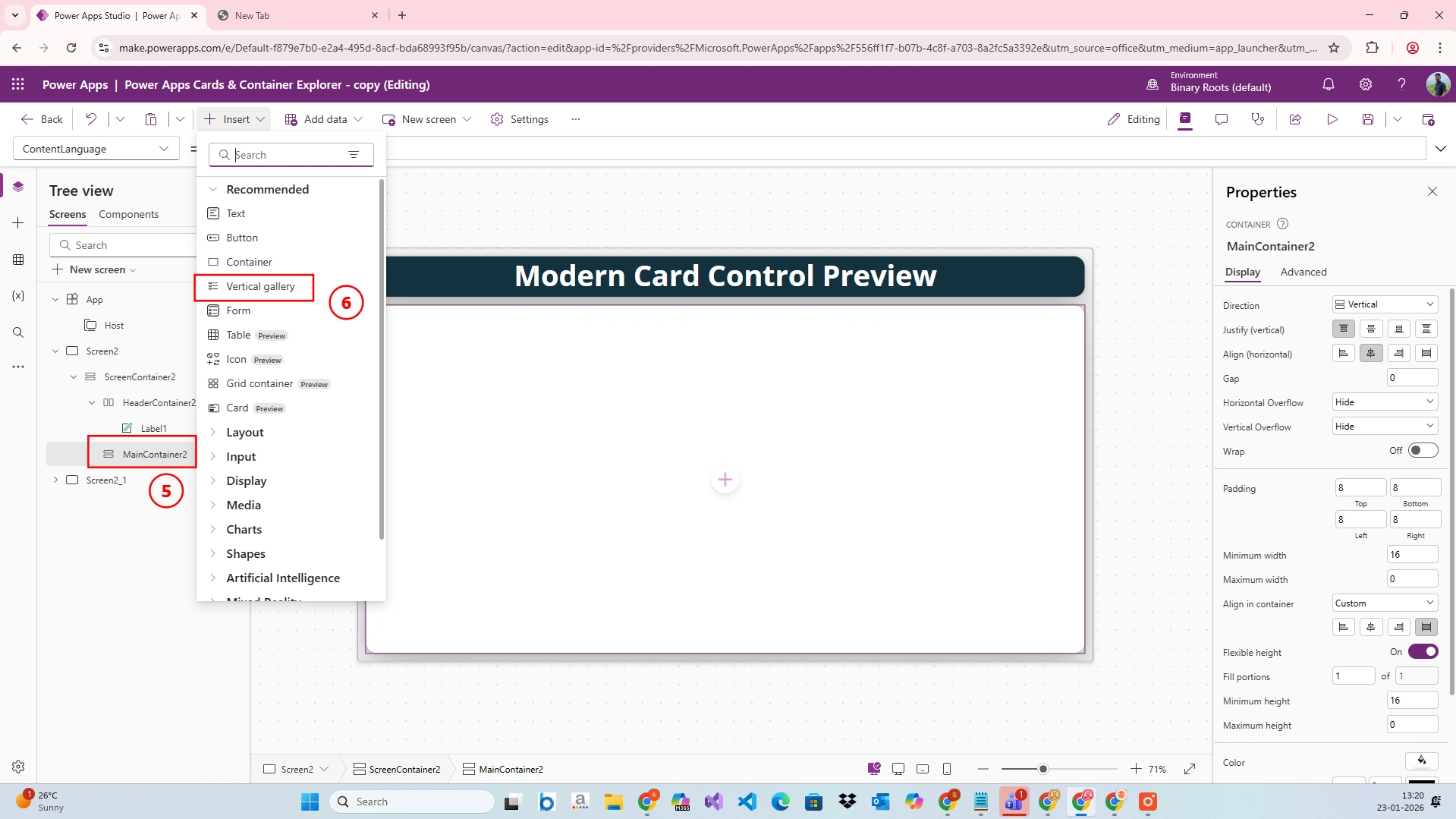
Task: Select Justify vertical center option
Action: (x=1371, y=329)
